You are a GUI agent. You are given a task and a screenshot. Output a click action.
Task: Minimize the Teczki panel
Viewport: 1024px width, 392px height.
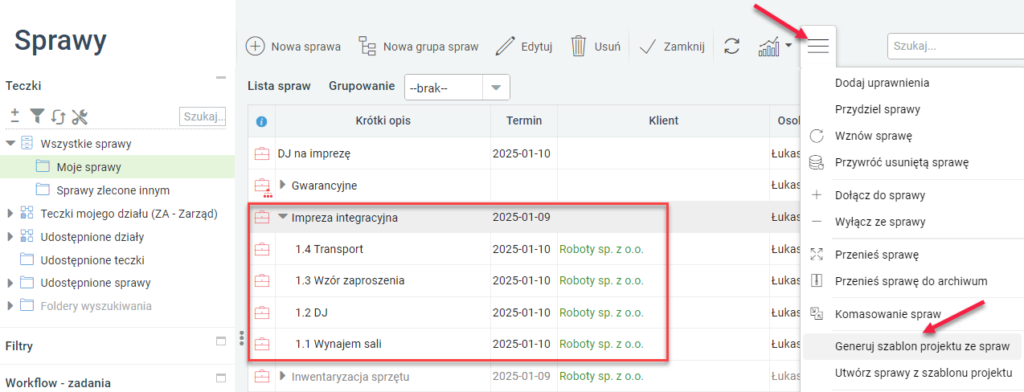220,77
